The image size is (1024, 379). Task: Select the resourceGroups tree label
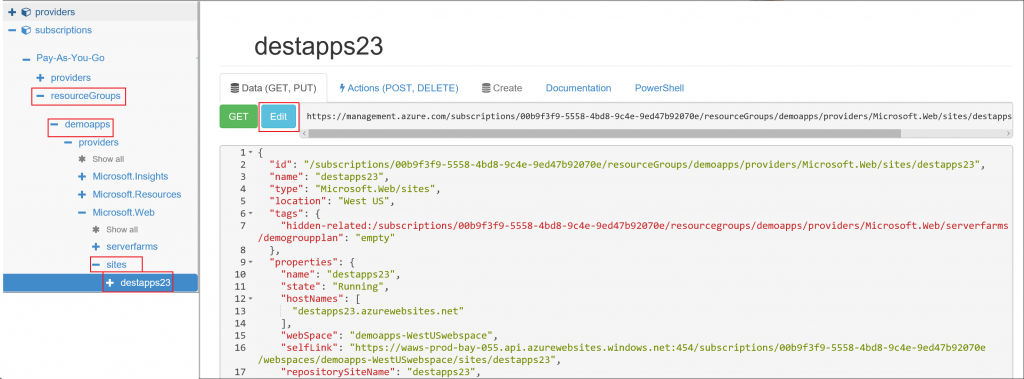[x=86, y=96]
